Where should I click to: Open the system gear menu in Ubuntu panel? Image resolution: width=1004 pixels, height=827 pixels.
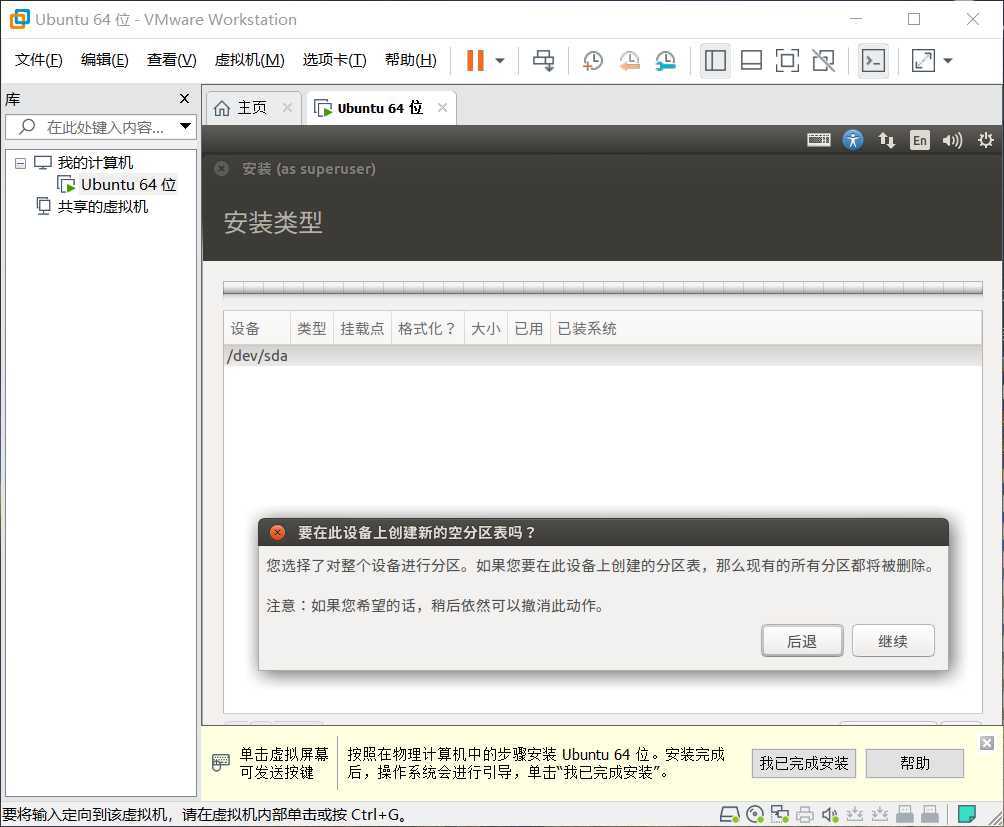pos(985,140)
